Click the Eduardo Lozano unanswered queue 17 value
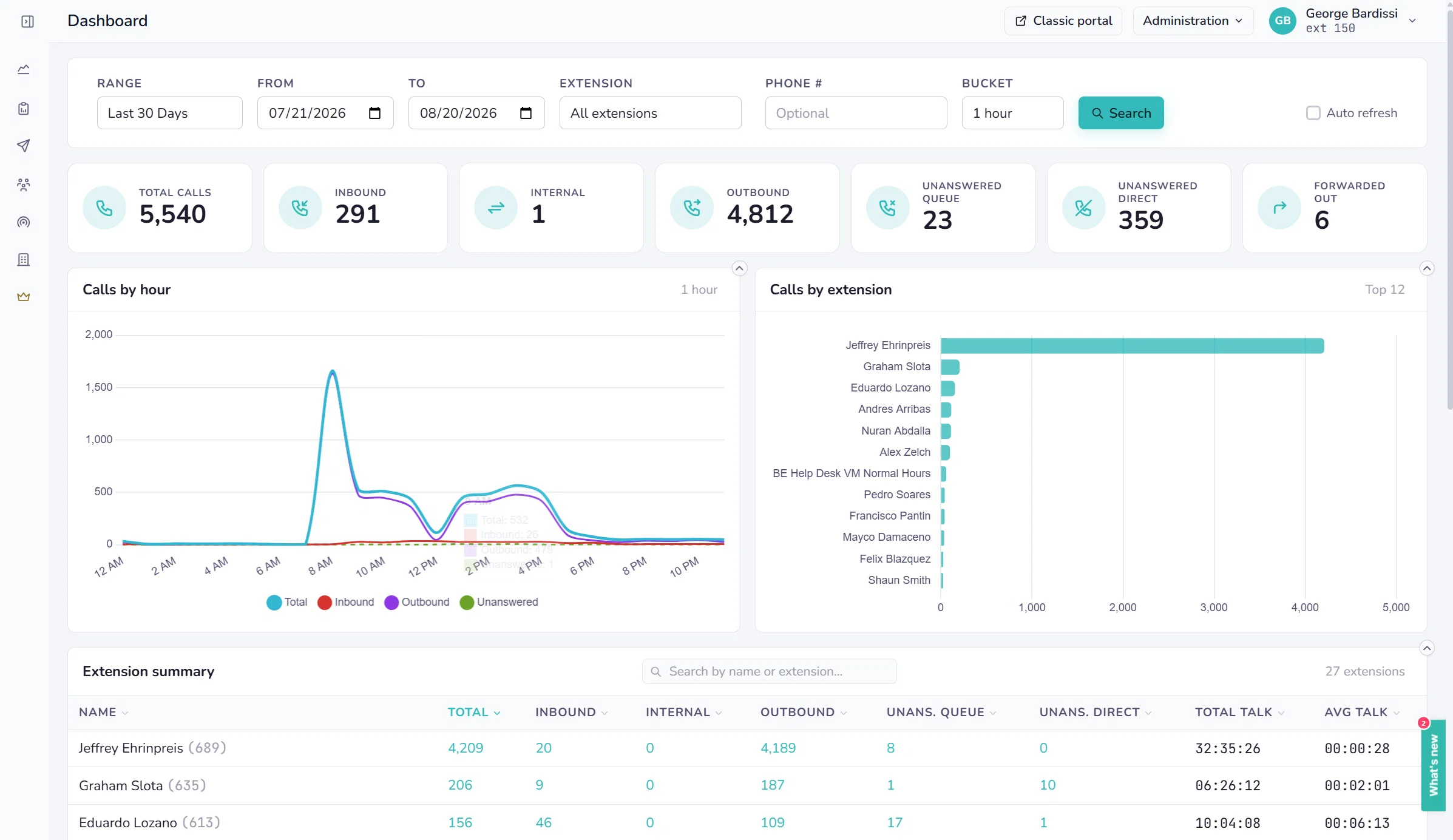The width and height of the screenshot is (1453, 840). click(x=895, y=823)
